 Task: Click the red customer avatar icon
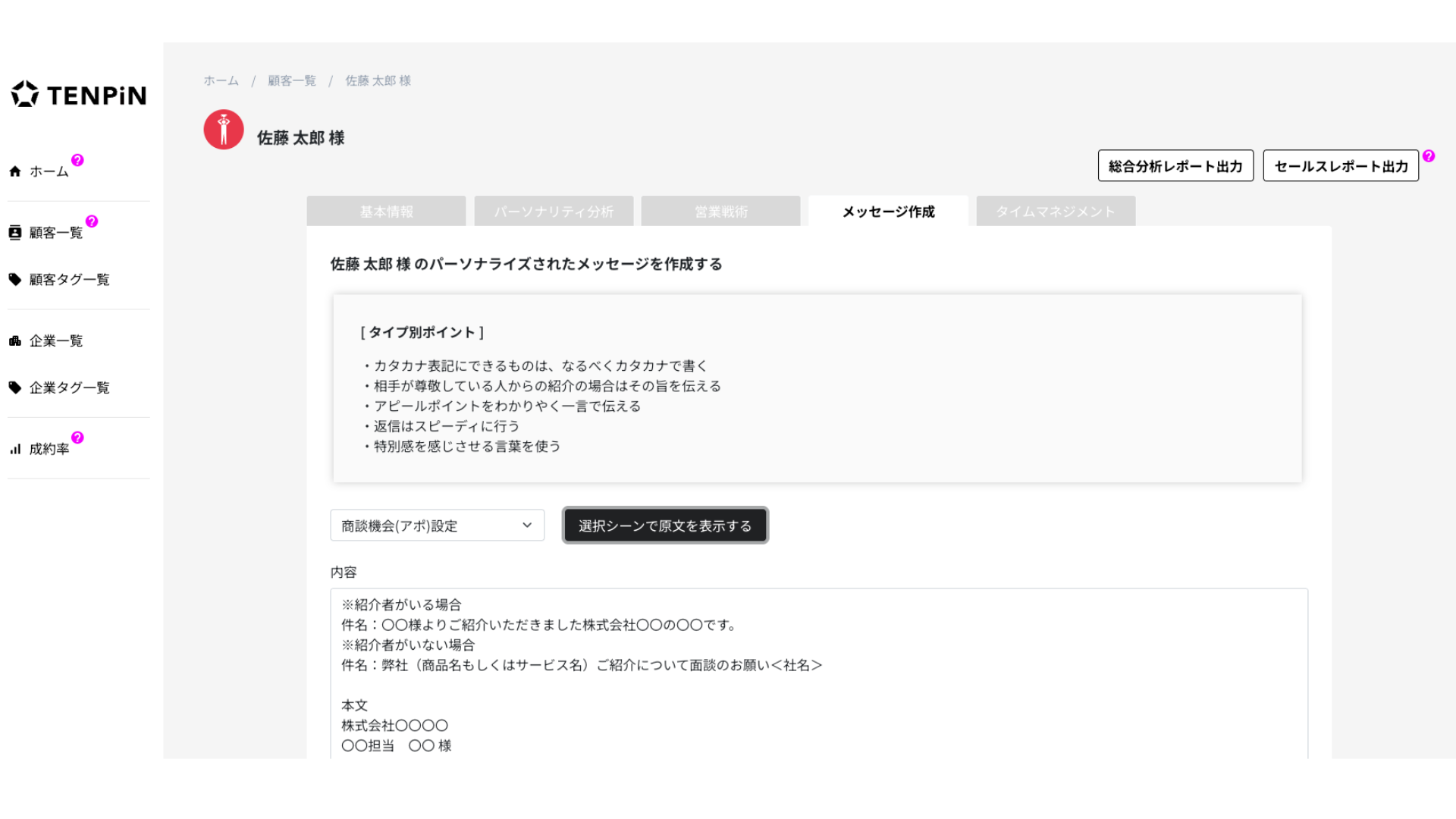[224, 130]
